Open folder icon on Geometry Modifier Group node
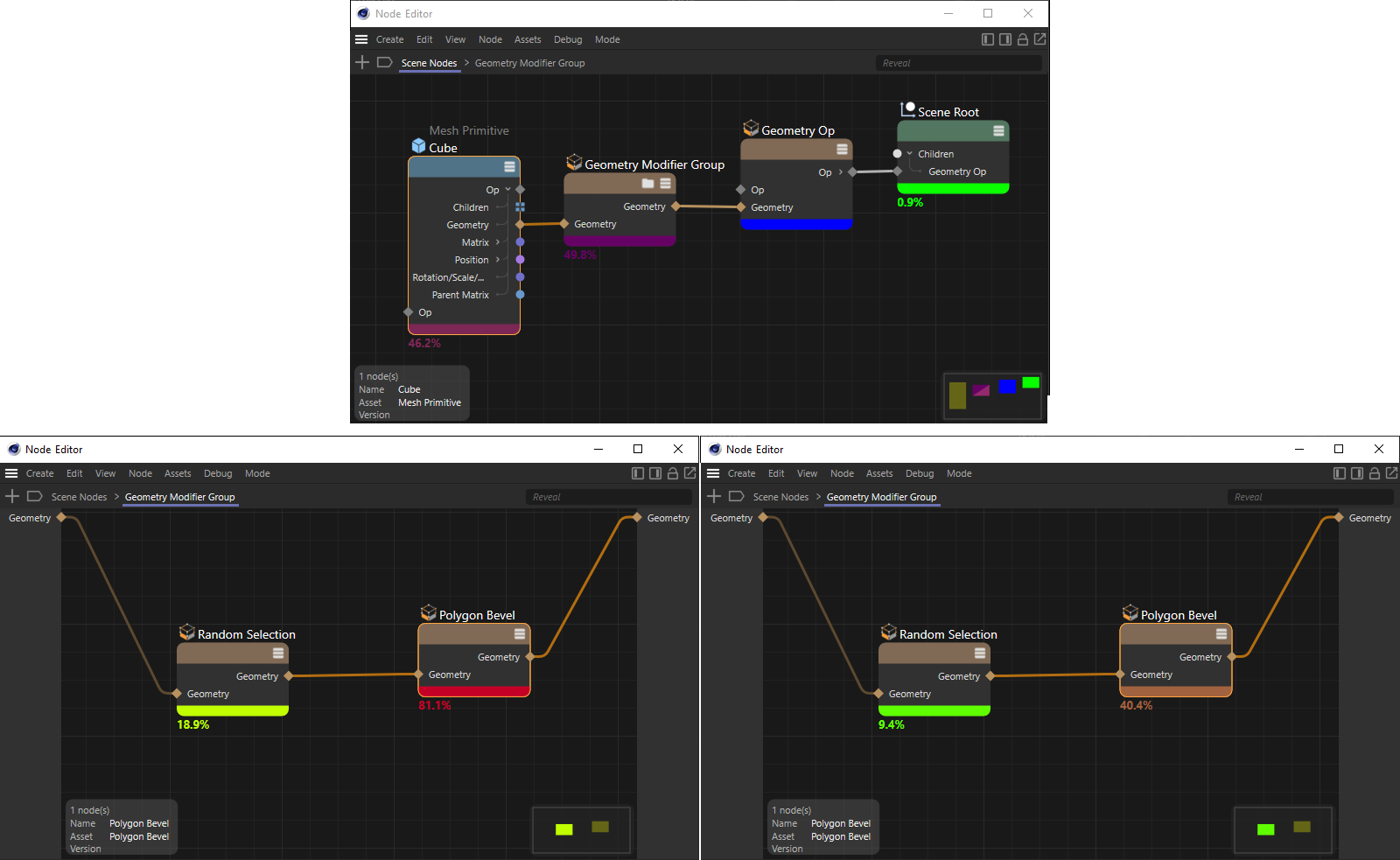 coord(647,184)
